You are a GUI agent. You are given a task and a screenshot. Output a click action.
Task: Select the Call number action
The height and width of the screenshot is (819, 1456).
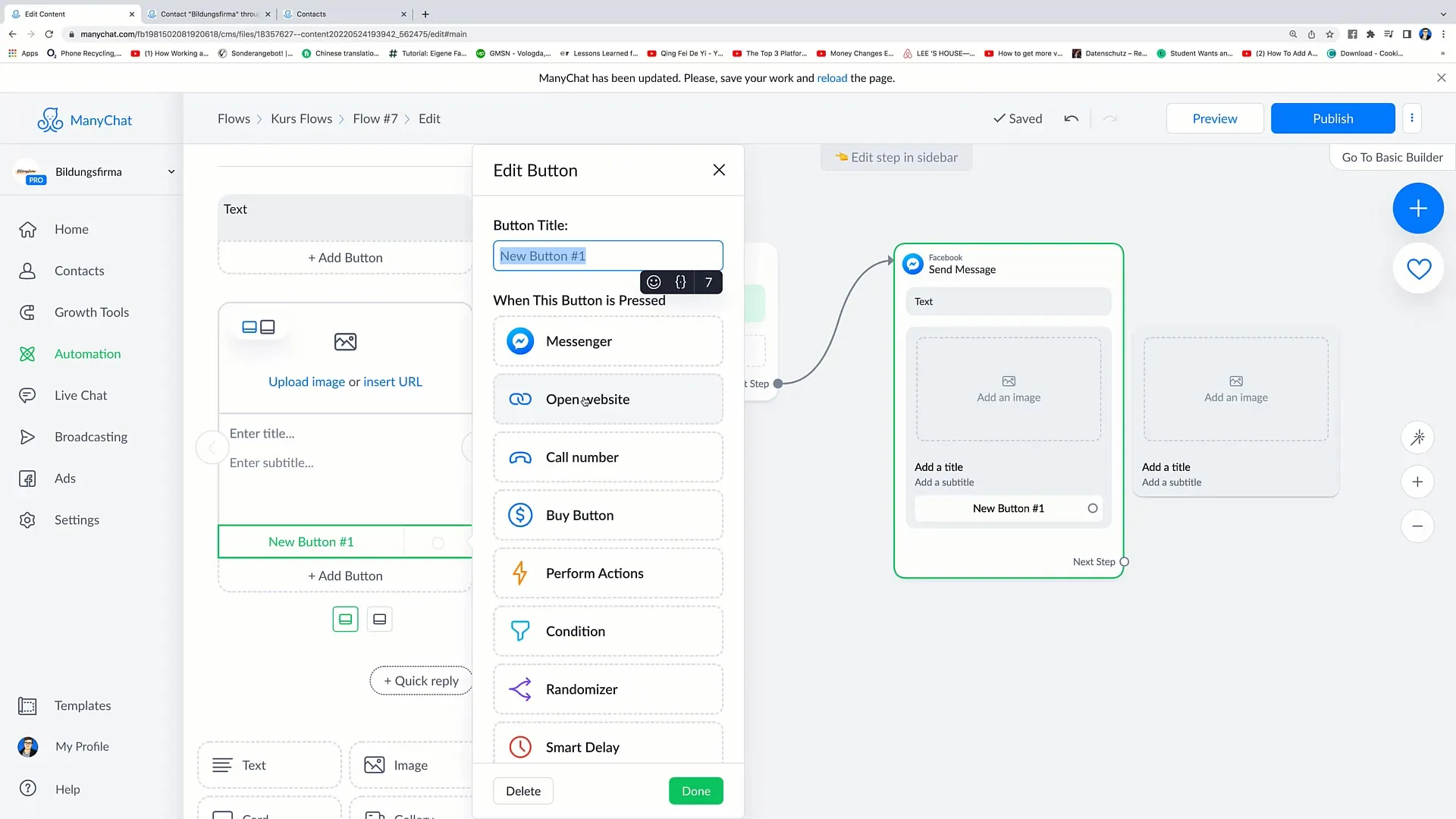pos(607,457)
